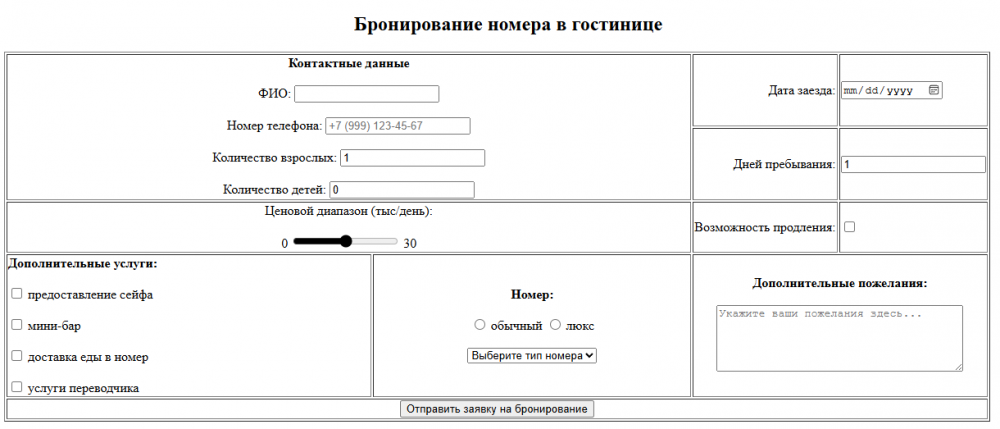The width and height of the screenshot is (1000, 429).
Task: Focus the ФИО input field
Action: click(x=367, y=94)
